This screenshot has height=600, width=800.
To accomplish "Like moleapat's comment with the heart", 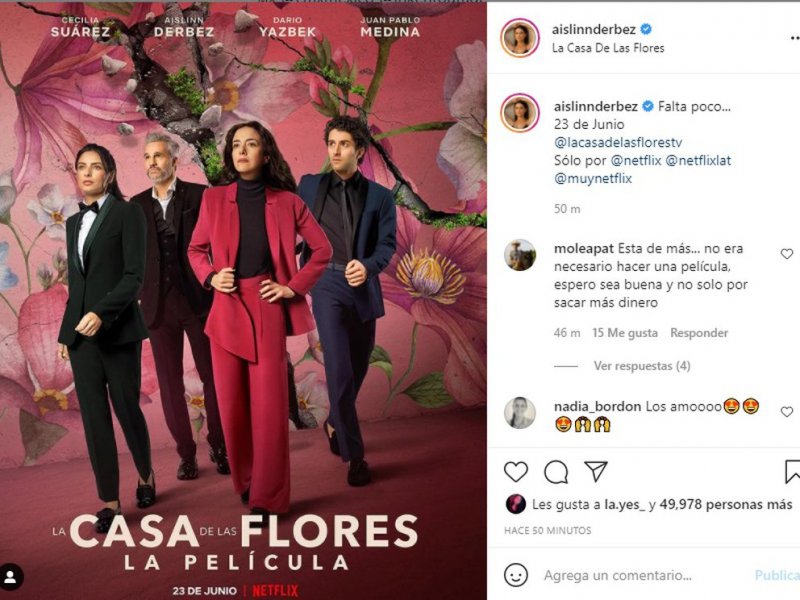I will (x=787, y=254).
